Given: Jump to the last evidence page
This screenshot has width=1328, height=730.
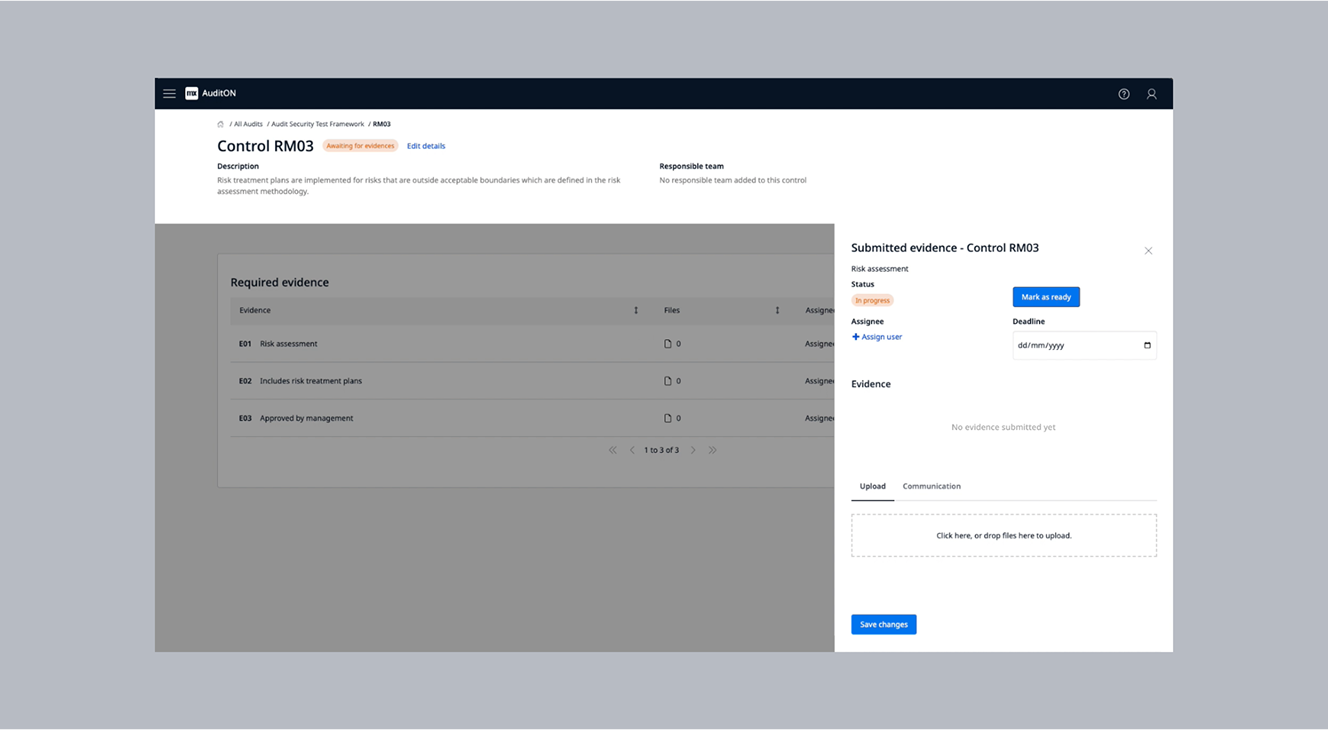Looking at the screenshot, I should pyautogui.click(x=712, y=450).
